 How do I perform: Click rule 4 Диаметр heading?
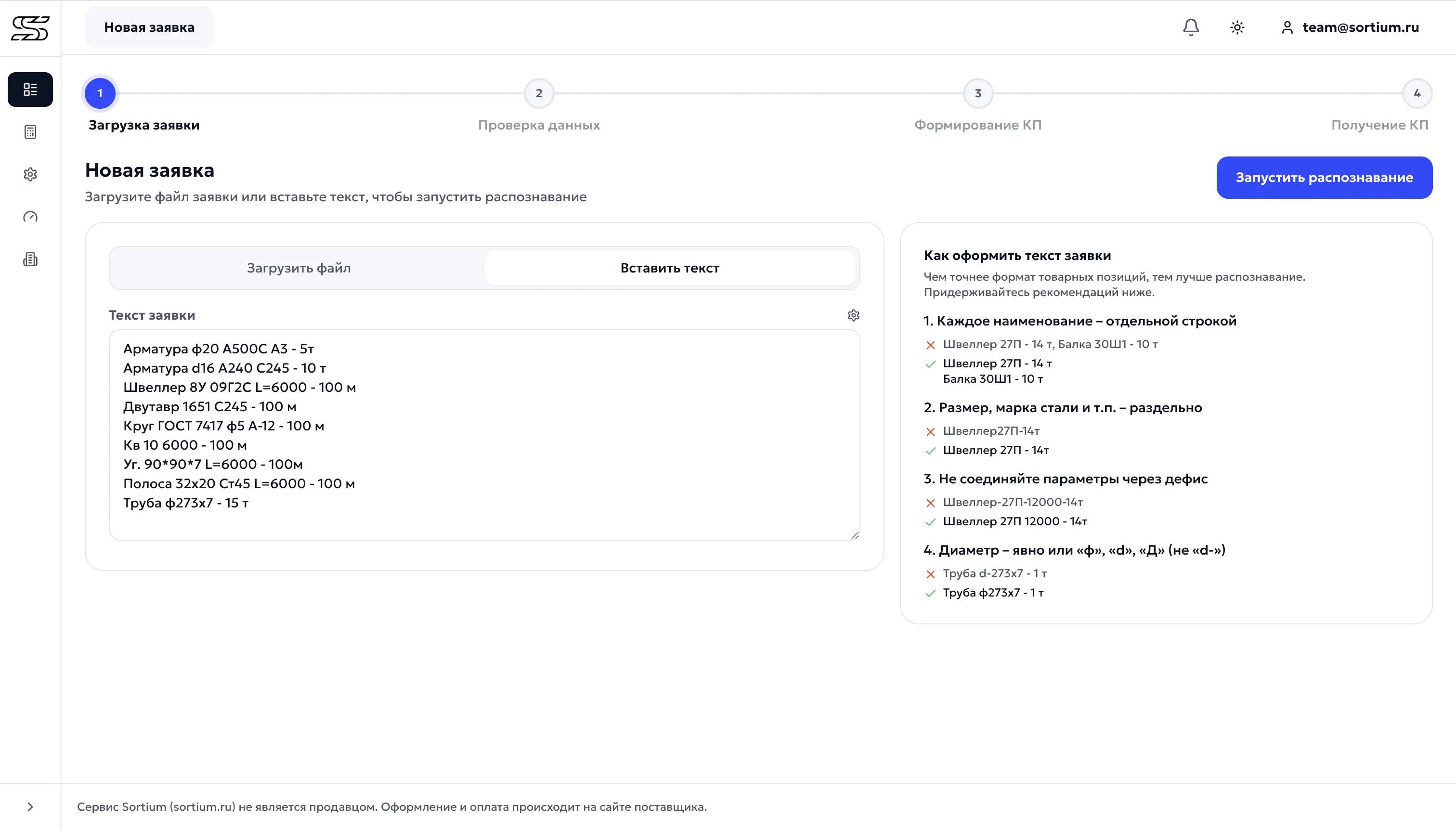click(x=1074, y=550)
